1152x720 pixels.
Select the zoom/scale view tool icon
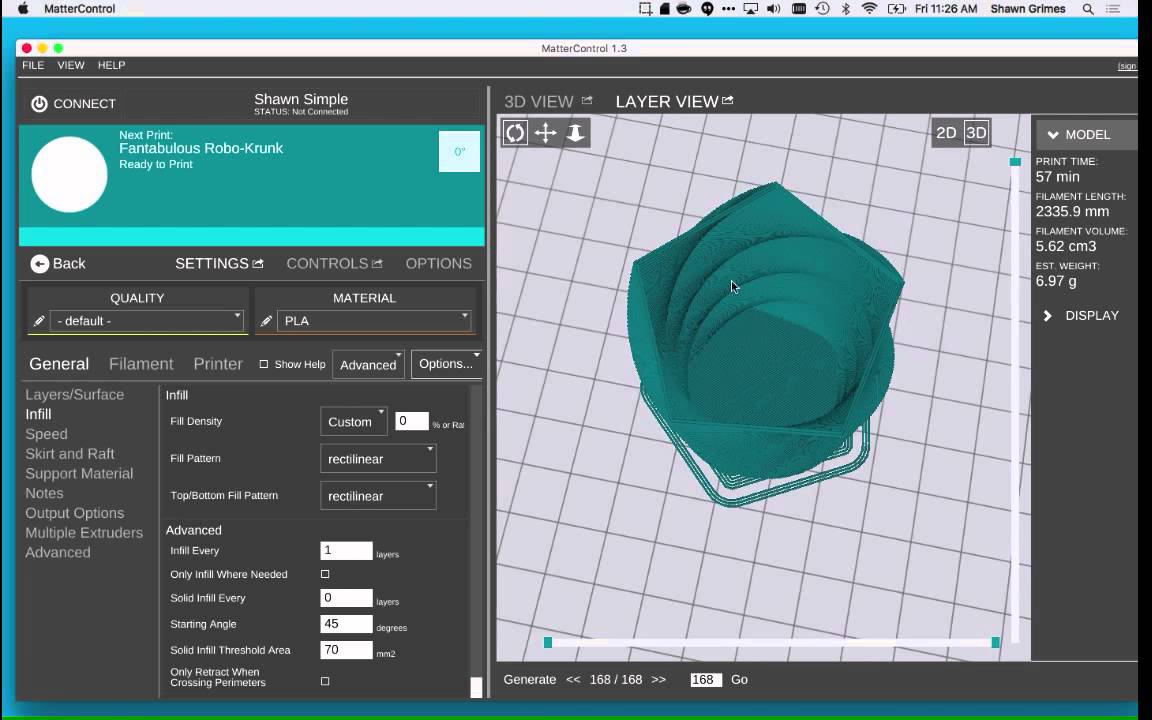pyautogui.click(x=575, y=133)
